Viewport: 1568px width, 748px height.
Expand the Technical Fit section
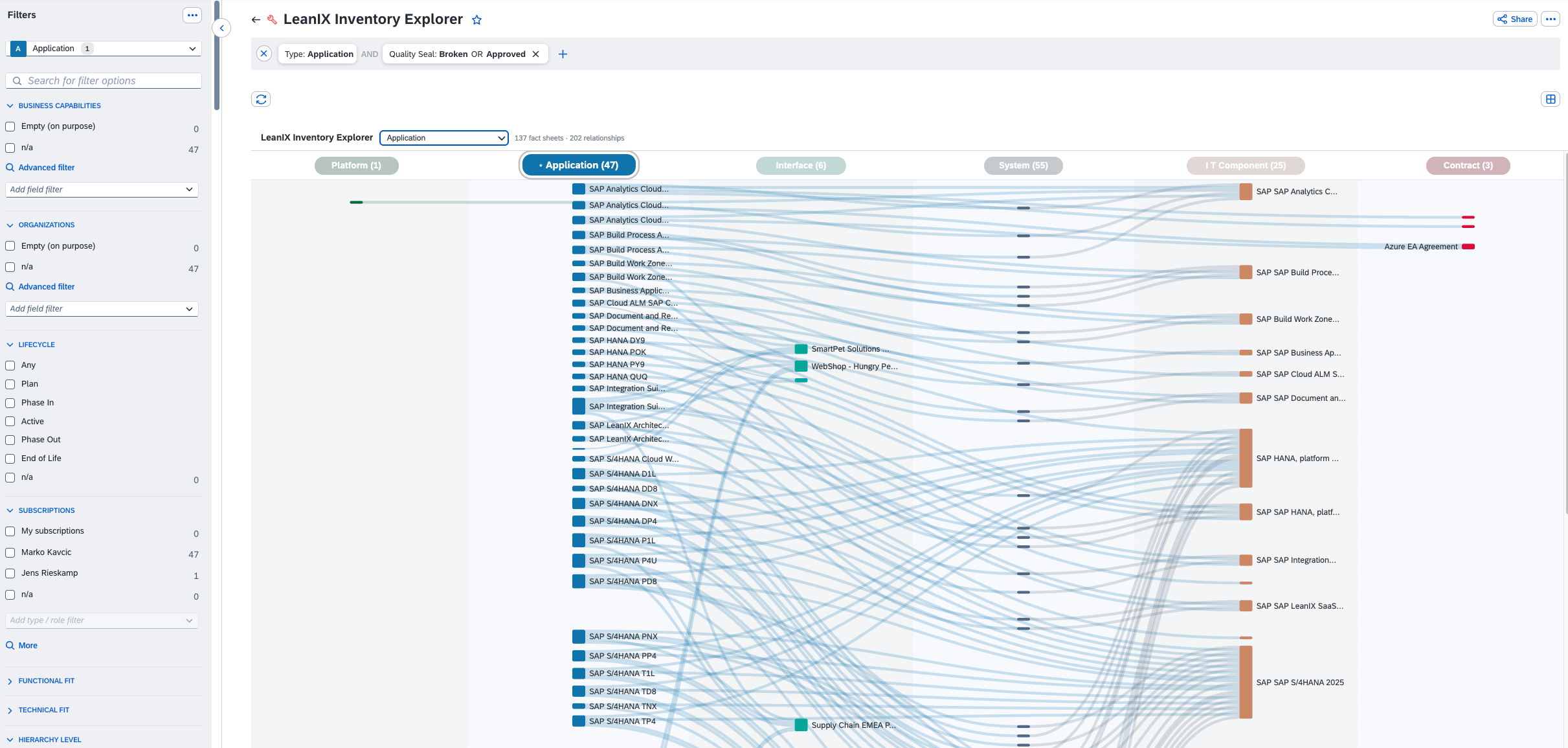coord(10,710)
